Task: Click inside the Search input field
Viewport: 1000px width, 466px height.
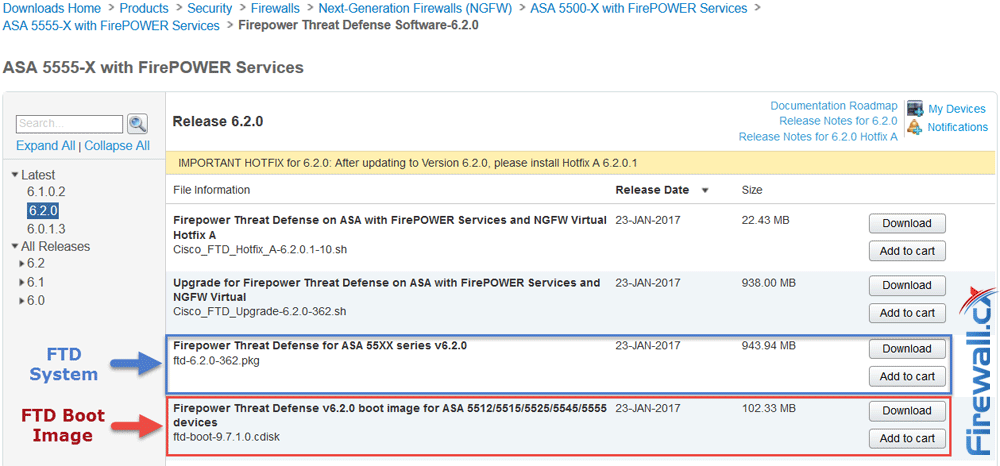Action: pos(70,123)
